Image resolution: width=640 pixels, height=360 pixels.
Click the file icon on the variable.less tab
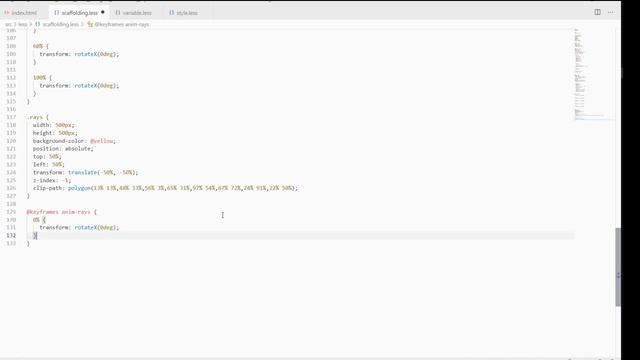118,13
